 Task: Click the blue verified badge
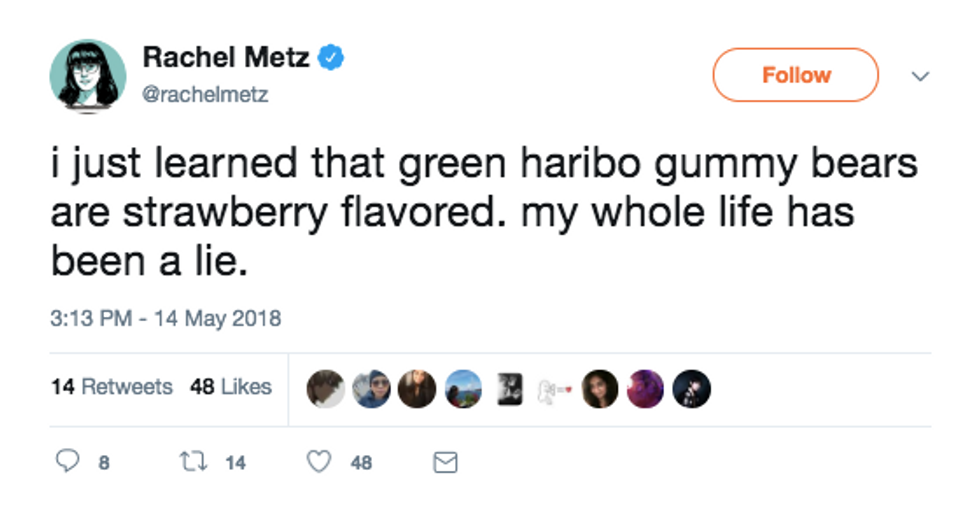[x=331, y=58]
